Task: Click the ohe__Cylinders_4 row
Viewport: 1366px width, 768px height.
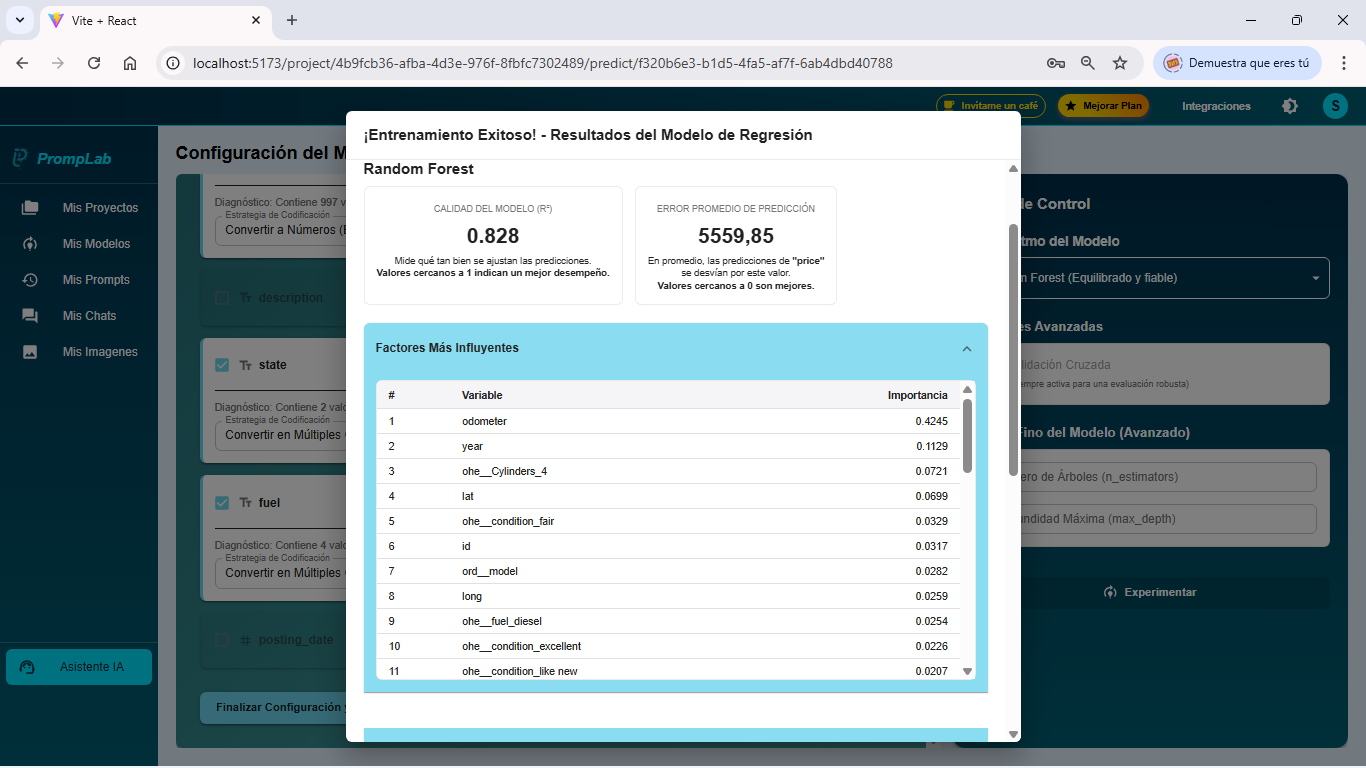Action: click(x=668, y=471)
